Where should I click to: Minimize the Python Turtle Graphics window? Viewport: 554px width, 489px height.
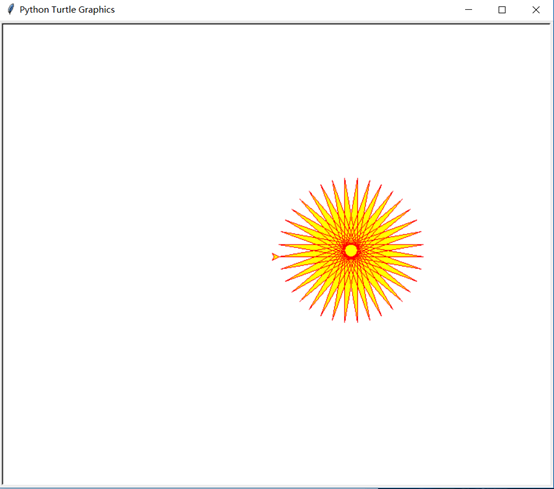point(468,10)
